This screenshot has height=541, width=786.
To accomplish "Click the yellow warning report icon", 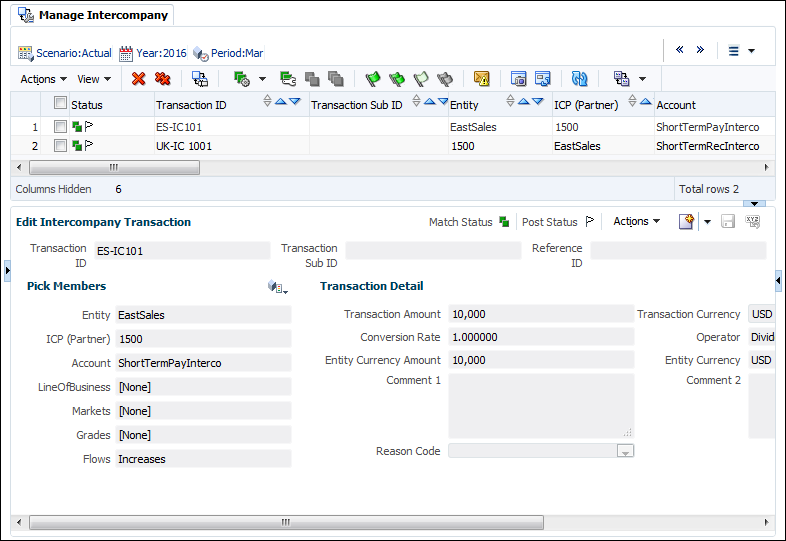I will [x=482, y=79].
